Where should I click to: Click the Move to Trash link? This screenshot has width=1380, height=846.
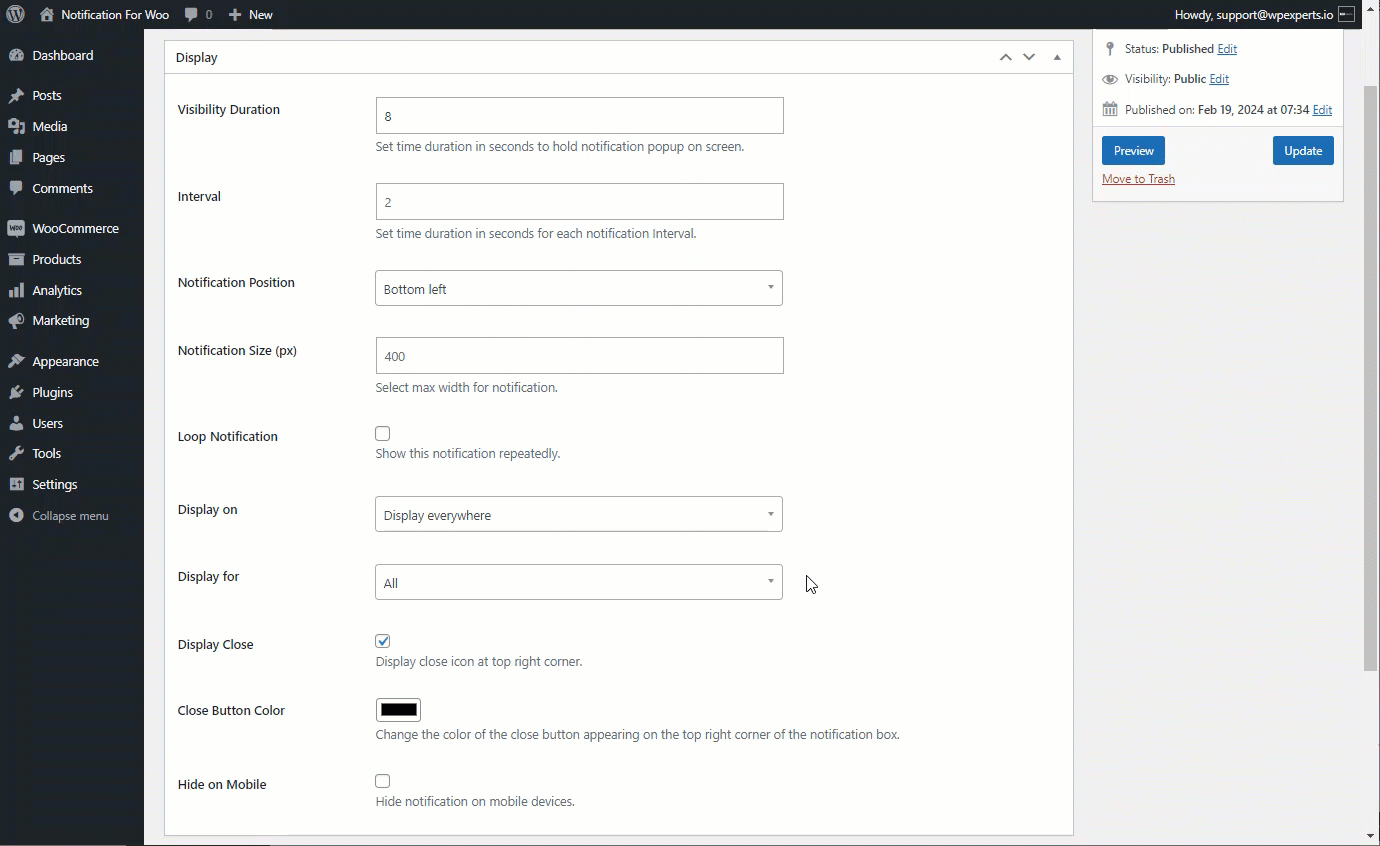coord(1138,179)
